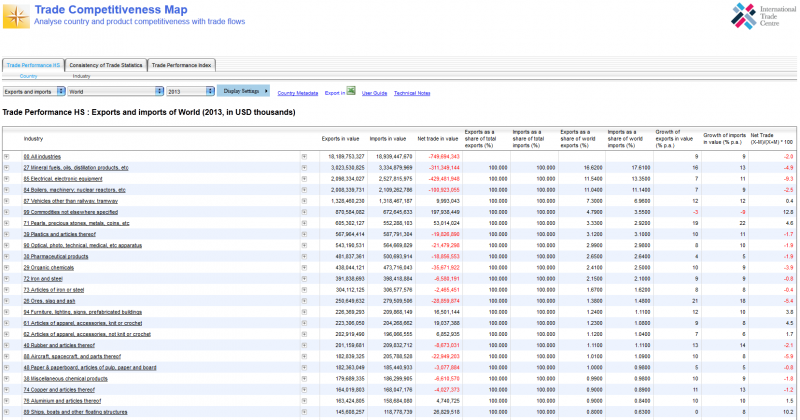
Task: Select the Industry sub-tab
Action: [x=81, y=76]
